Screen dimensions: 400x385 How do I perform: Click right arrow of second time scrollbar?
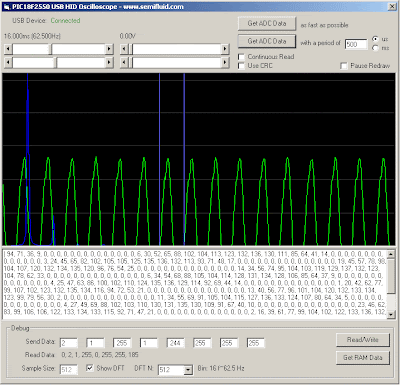pyautogui.click(x=109, y=62)
